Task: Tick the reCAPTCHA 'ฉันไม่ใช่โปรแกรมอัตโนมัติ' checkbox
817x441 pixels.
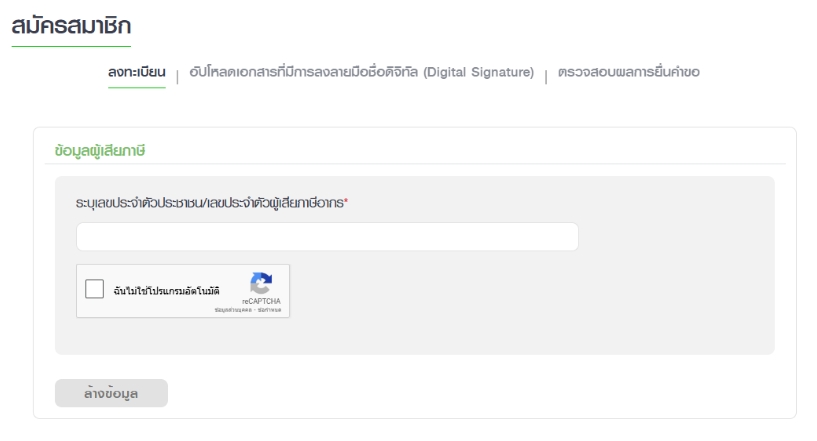Action: pos(95,290)
